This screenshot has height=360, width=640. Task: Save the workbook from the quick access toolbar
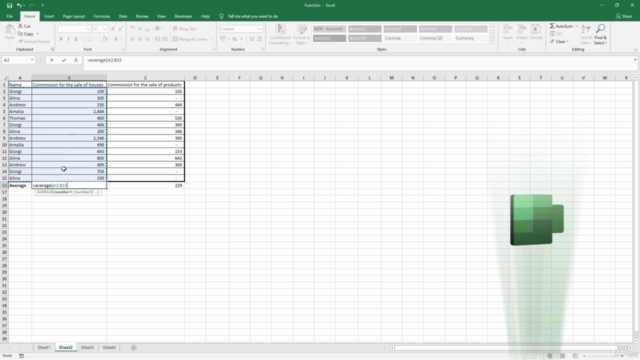[x=9, y=5]
